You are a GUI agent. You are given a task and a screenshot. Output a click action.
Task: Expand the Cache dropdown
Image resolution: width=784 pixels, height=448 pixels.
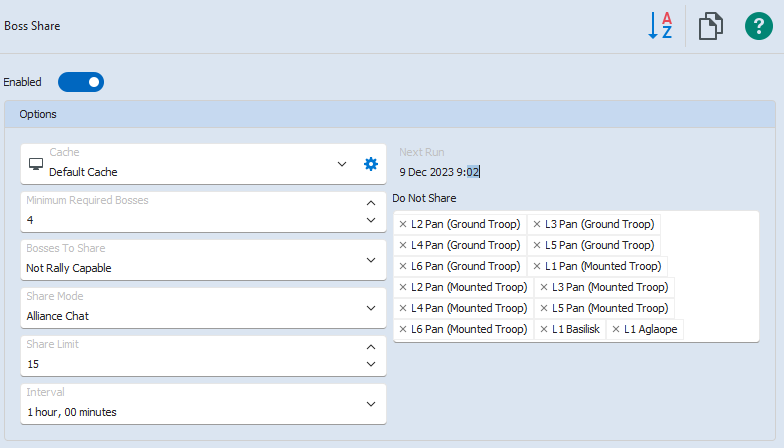coord(342,164)
